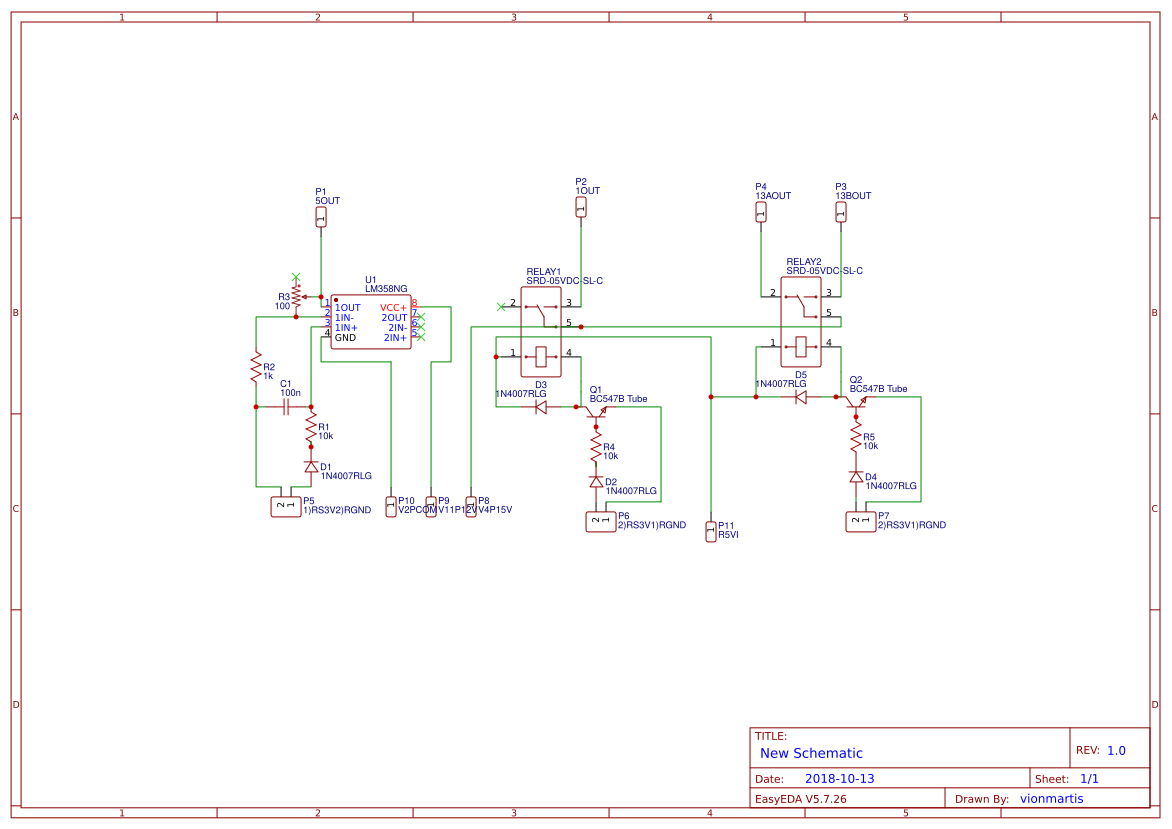Select connector P1 labeled 5OUT
Screen dimensions: 1172x829
(321, 217)
